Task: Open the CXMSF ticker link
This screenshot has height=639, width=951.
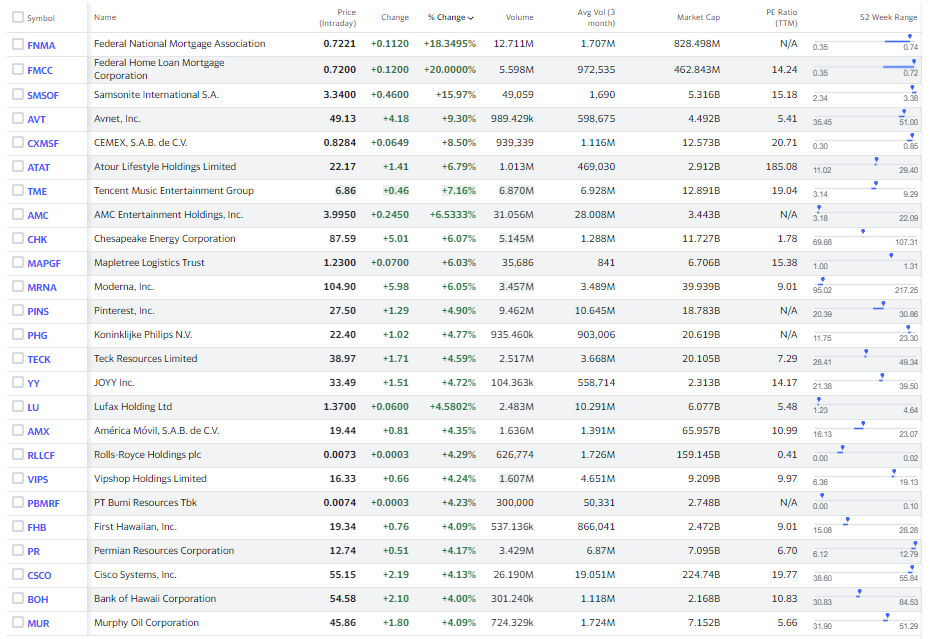Action: [x=43, y=144]
